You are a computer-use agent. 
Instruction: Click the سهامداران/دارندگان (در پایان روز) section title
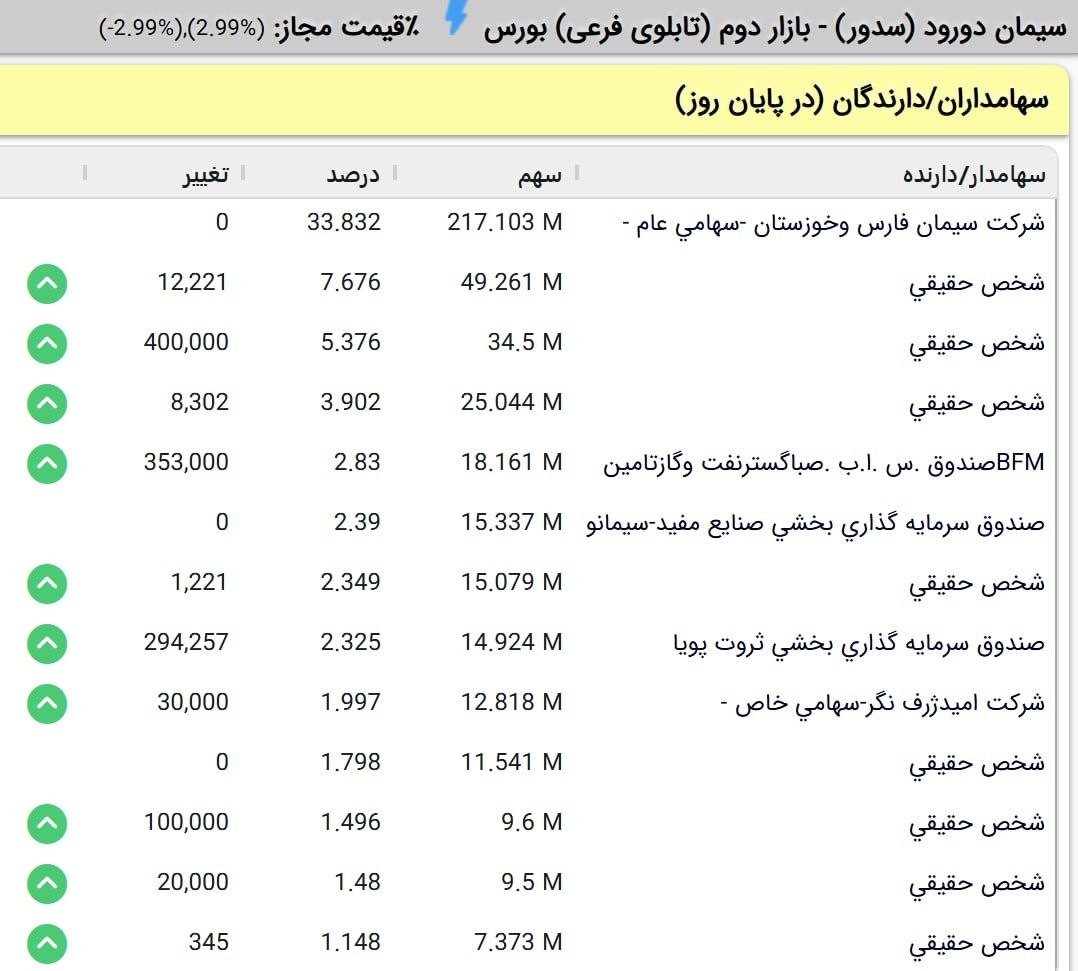[862, 100]
